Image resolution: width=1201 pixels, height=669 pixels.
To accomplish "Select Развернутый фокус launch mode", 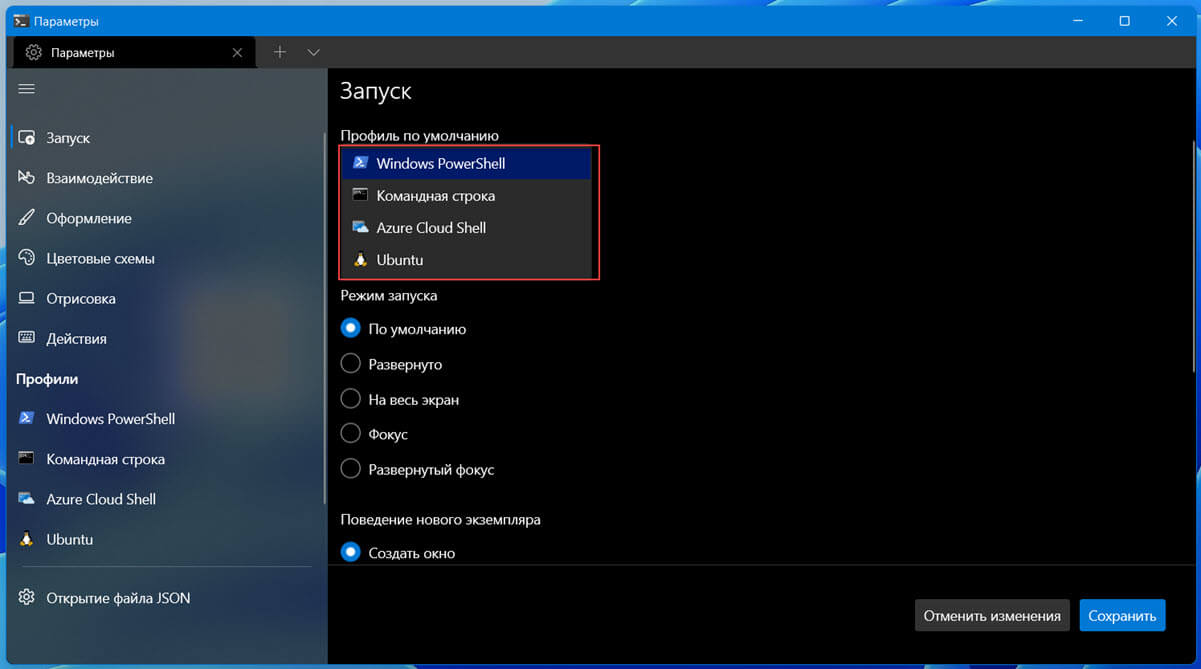I will pyautogui.click(x=350, y=469).
